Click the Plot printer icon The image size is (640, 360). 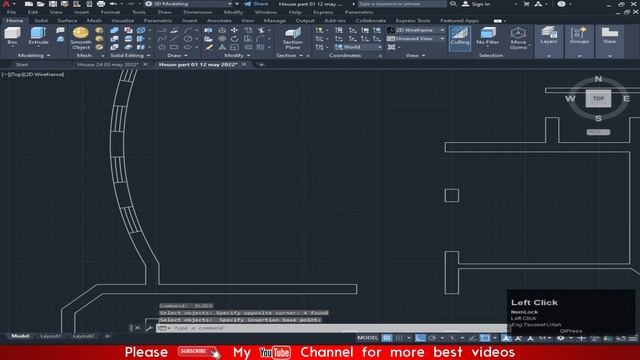click(101, 4)
